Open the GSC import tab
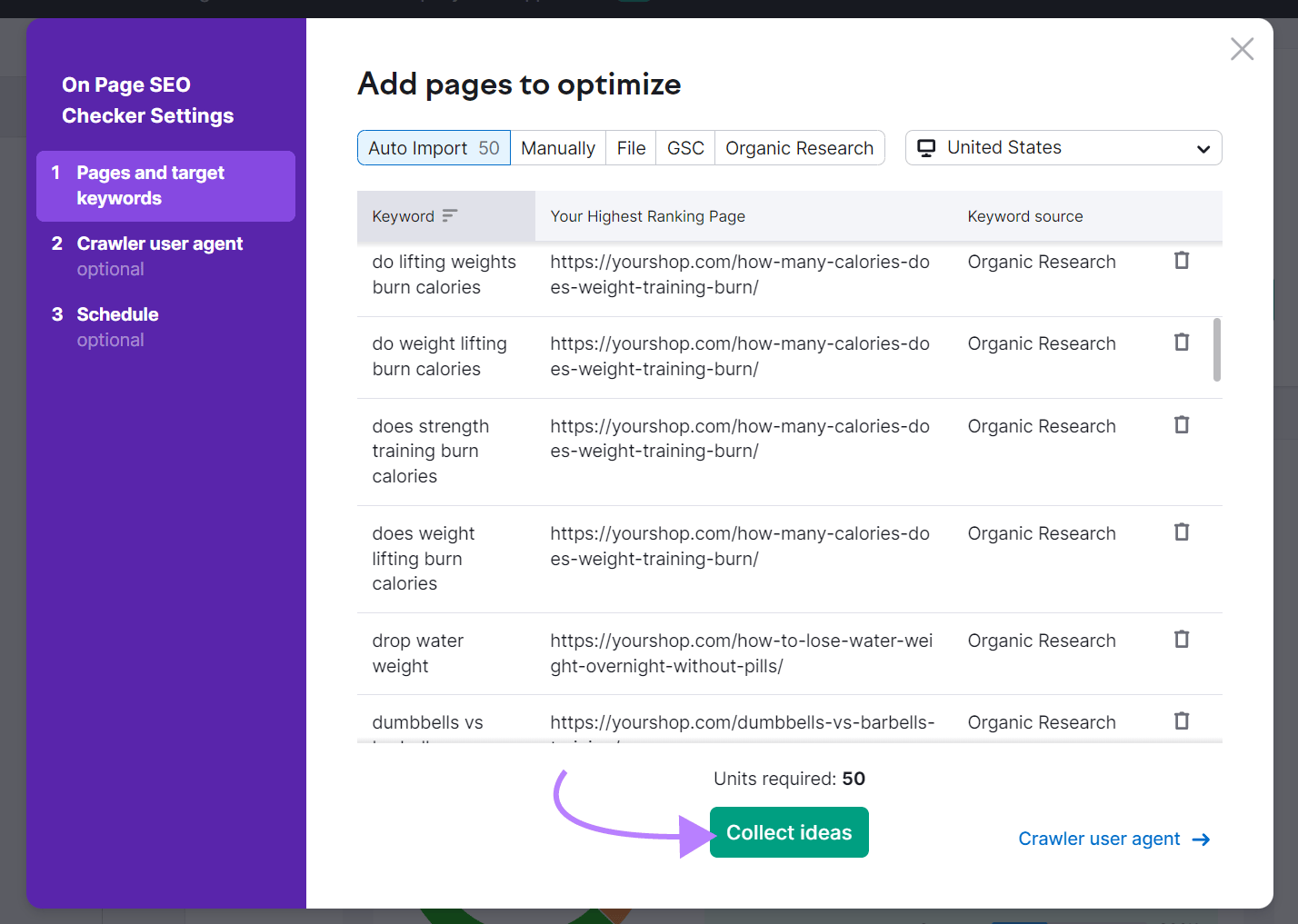This screenshot has width=1298, height=924. (684, 147)
